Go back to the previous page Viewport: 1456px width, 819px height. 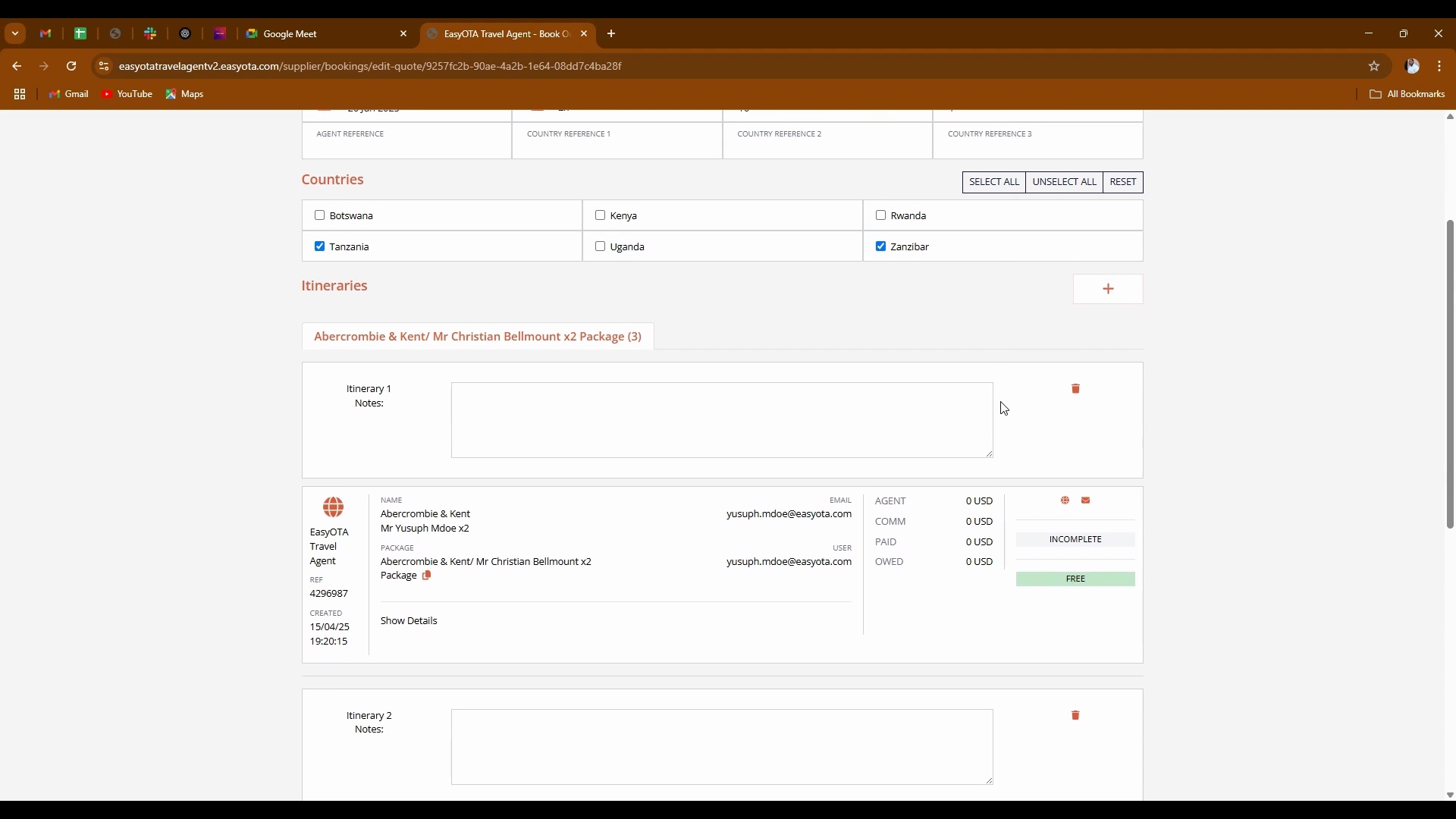point(17,67)
